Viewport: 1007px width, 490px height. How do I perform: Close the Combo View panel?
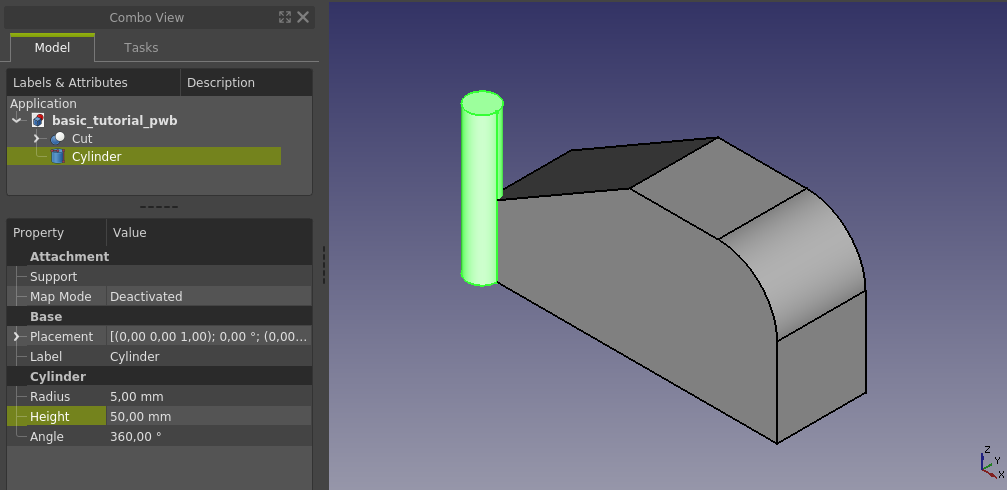pos(303,17)
